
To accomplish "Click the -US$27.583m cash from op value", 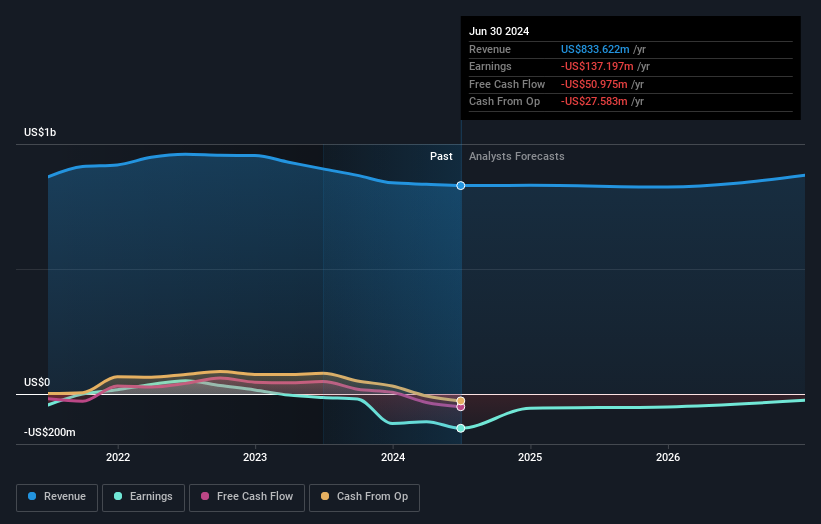I will pos(594,102).
